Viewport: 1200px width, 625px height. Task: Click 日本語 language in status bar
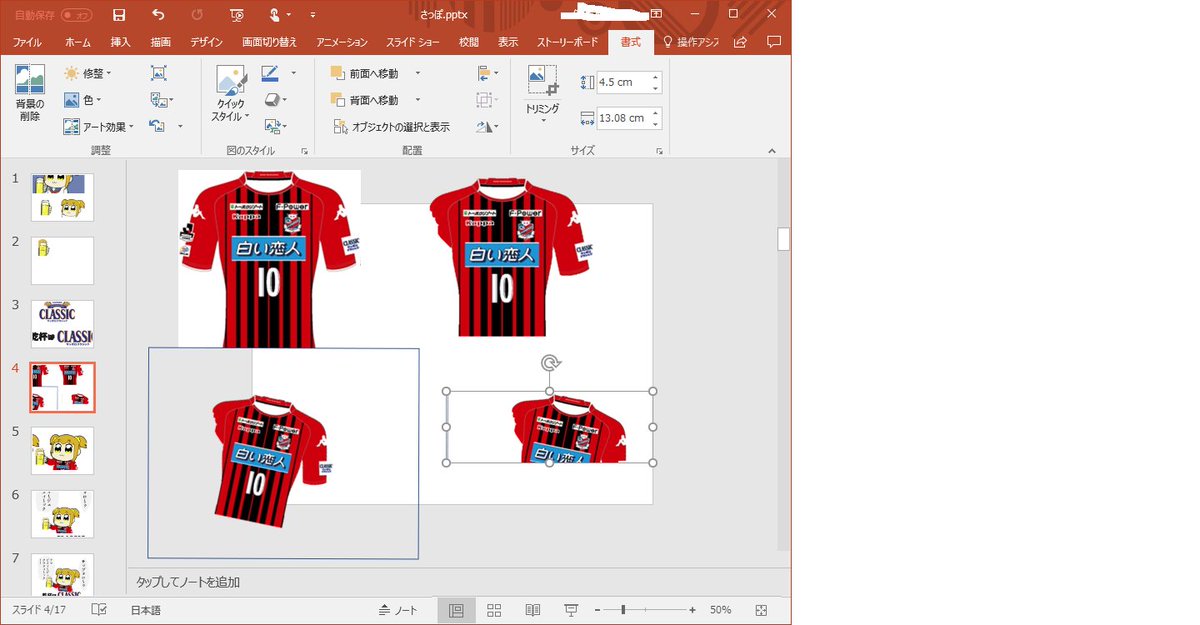pos(145,610)
